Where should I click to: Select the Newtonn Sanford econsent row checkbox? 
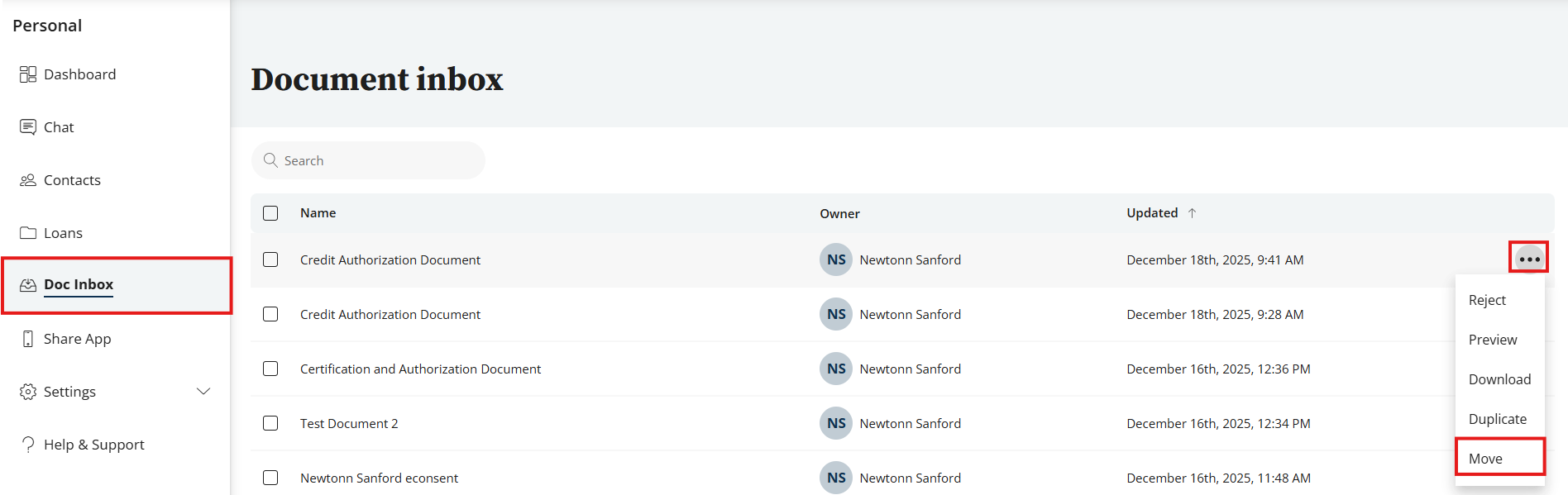(270, 478)
